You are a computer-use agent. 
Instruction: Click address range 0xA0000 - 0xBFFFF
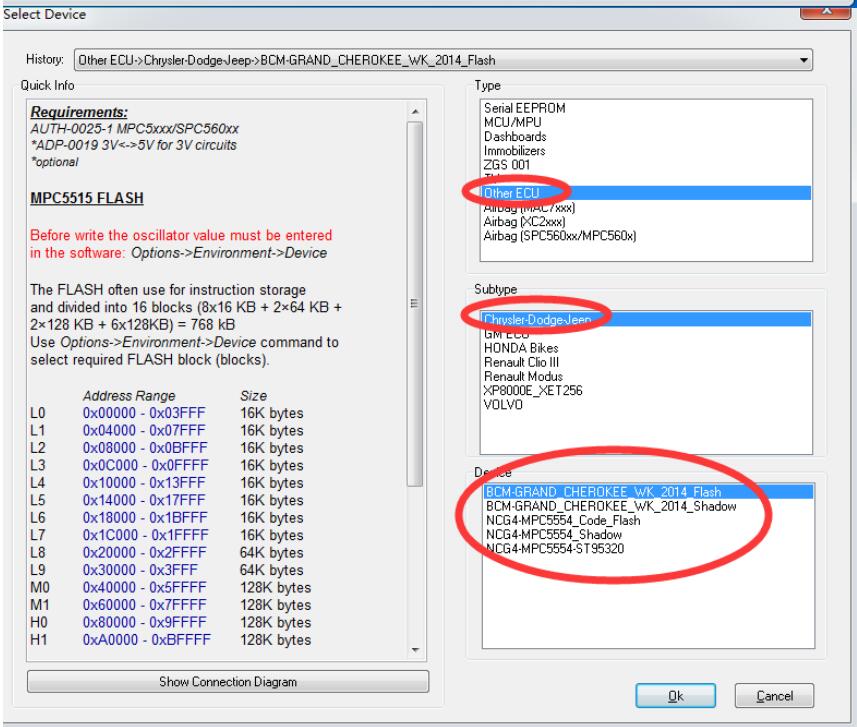coord(147,640)
